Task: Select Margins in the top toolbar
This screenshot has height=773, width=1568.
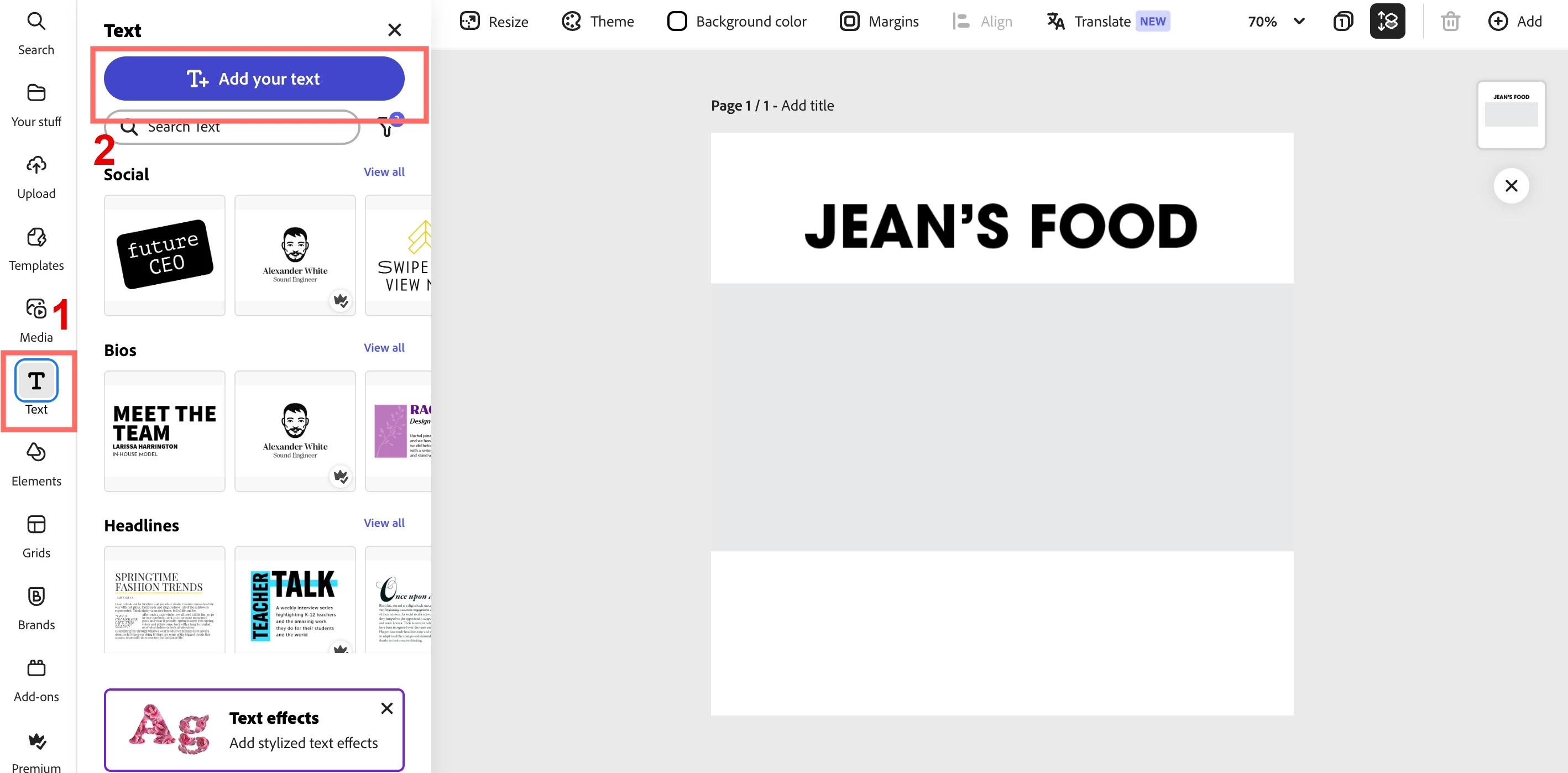Action: tap(879, 22)
